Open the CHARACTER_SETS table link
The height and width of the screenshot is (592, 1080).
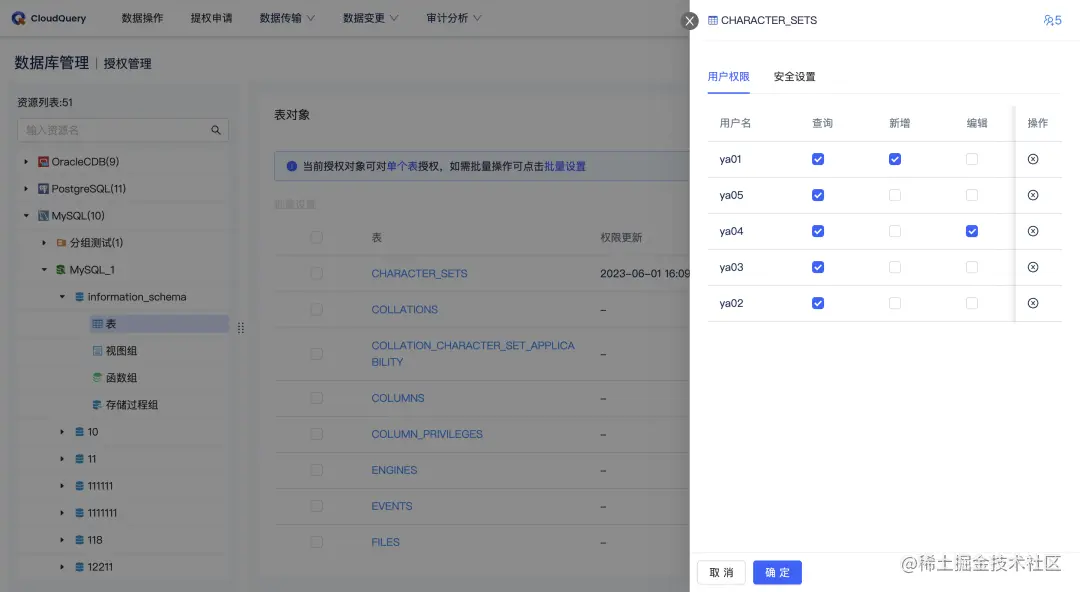point(419,274)
